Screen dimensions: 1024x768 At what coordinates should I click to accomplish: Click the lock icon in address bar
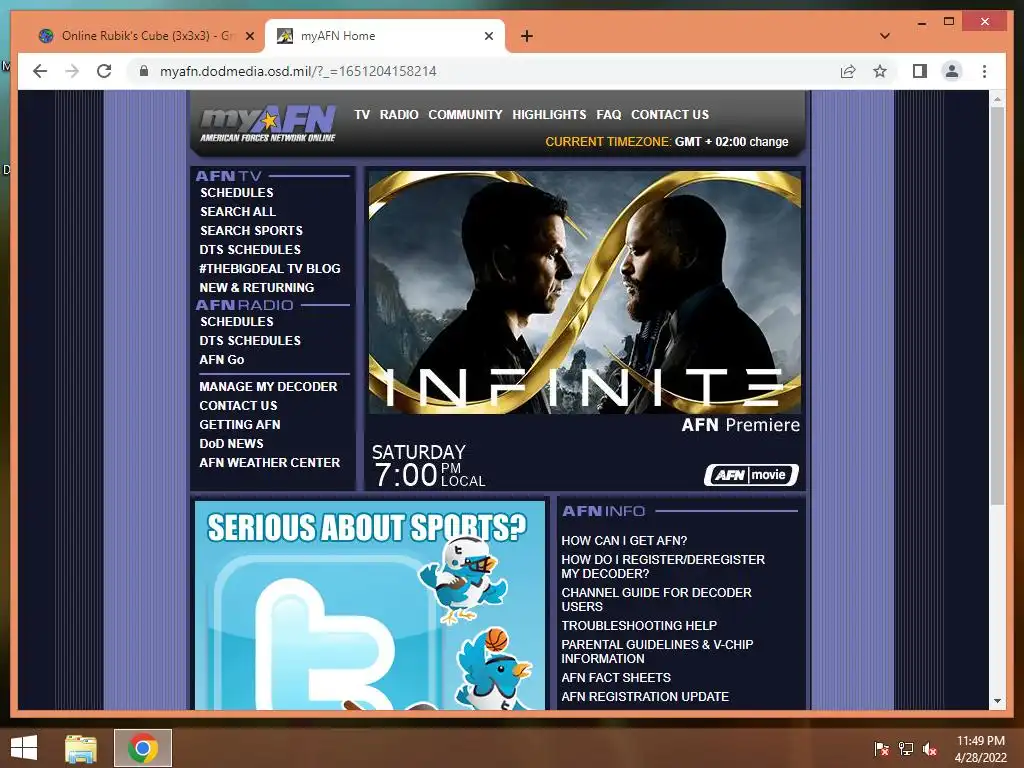point(144,71)
